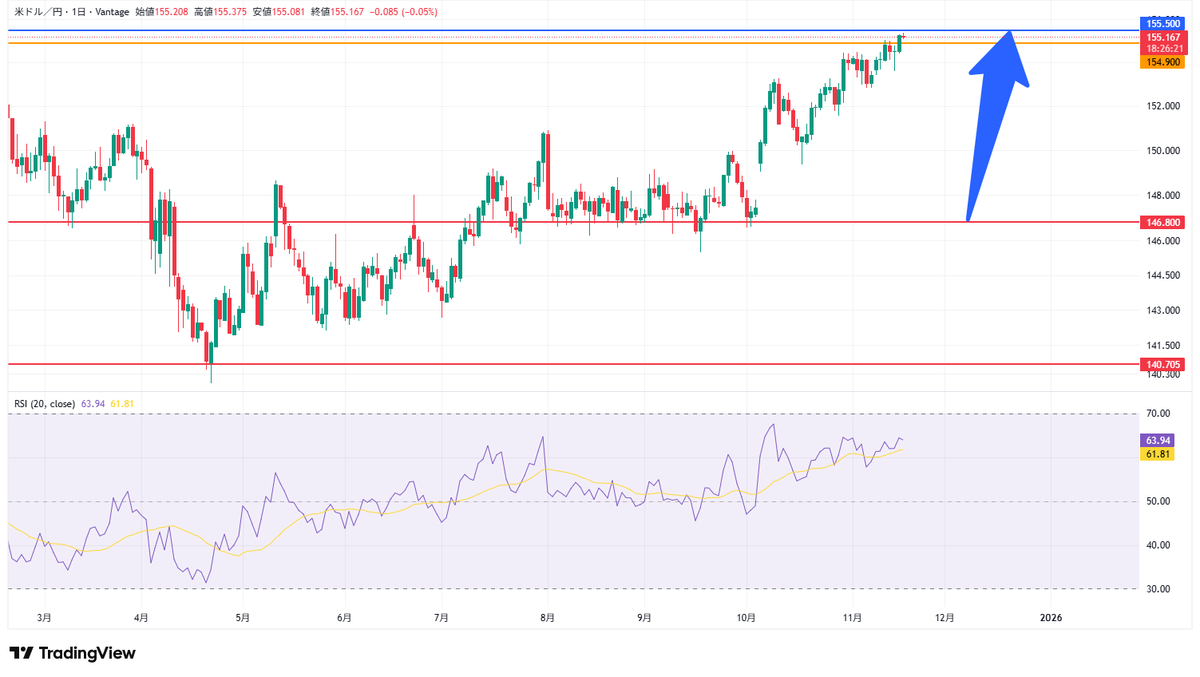Click the 30.00 RSI axis tick
The height and width of the screenshot is (677, 1200).
1159,589
